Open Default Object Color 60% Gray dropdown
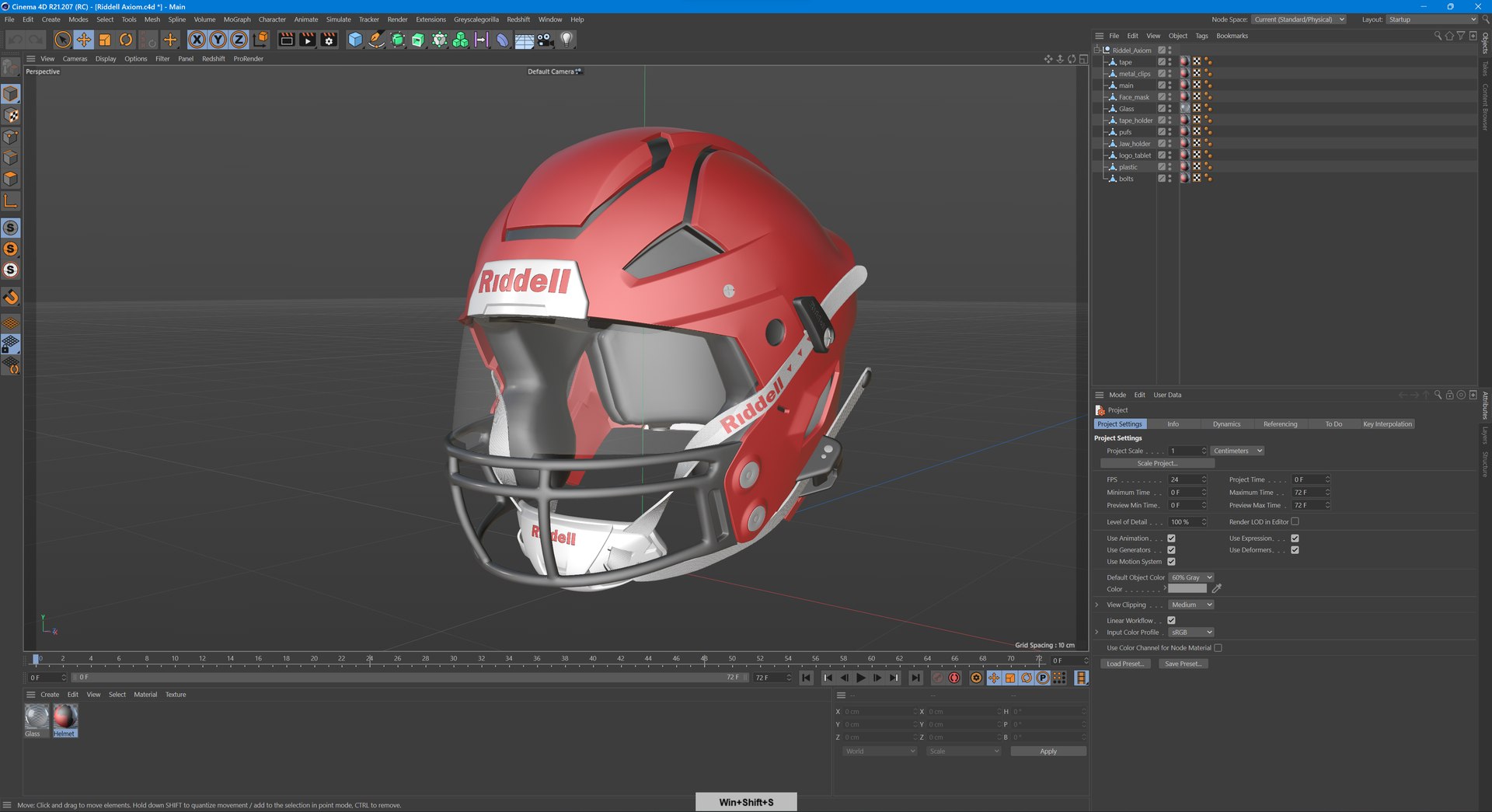This screenshot has width=1492, height=812. [1191, 577]
